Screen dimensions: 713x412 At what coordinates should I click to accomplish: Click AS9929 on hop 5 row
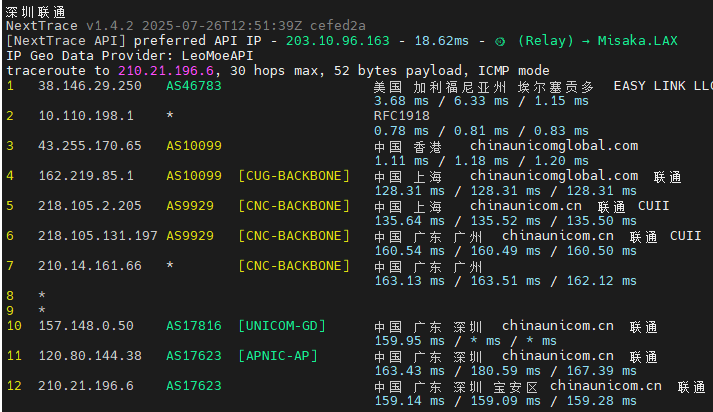(190, 206)
